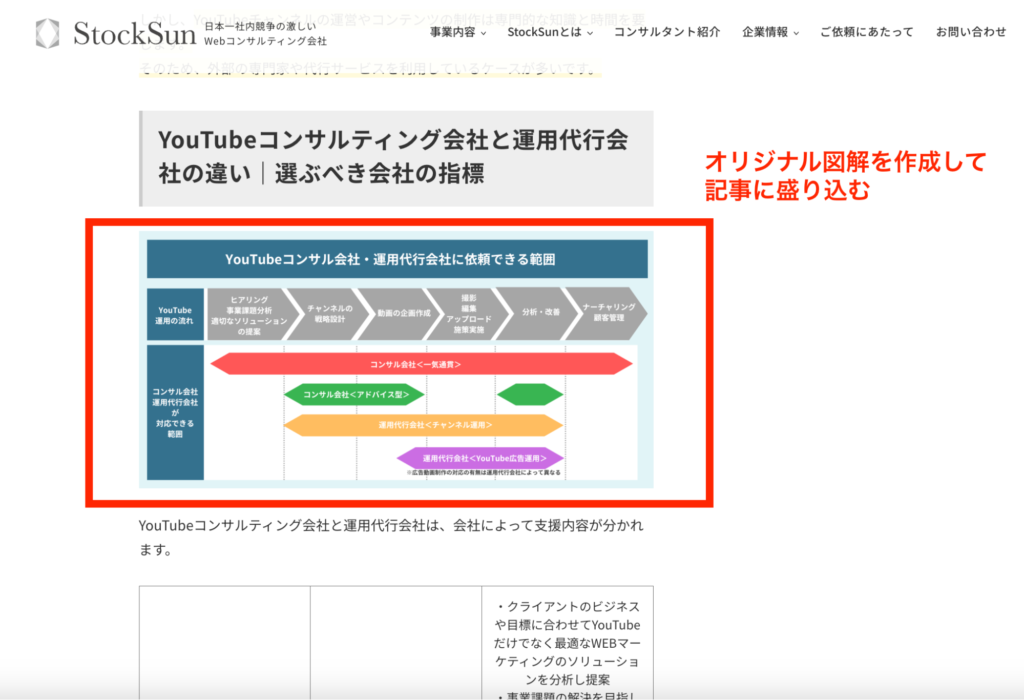This screenshot has height=700, width=1024.
Task: Select the purple 運用代行会社<YouTube広告運用> arrow
Action: (483, 456)
